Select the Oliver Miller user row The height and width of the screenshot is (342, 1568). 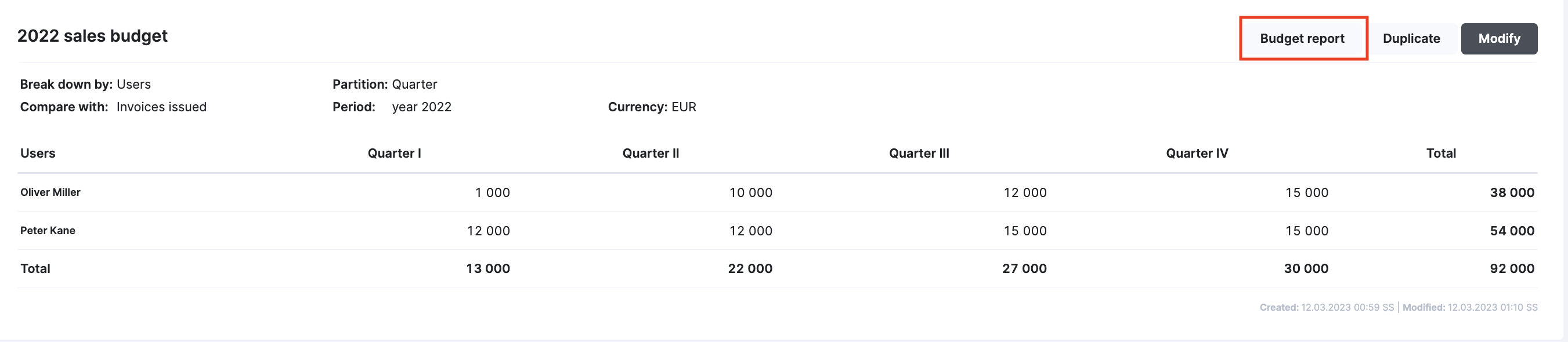777,192
